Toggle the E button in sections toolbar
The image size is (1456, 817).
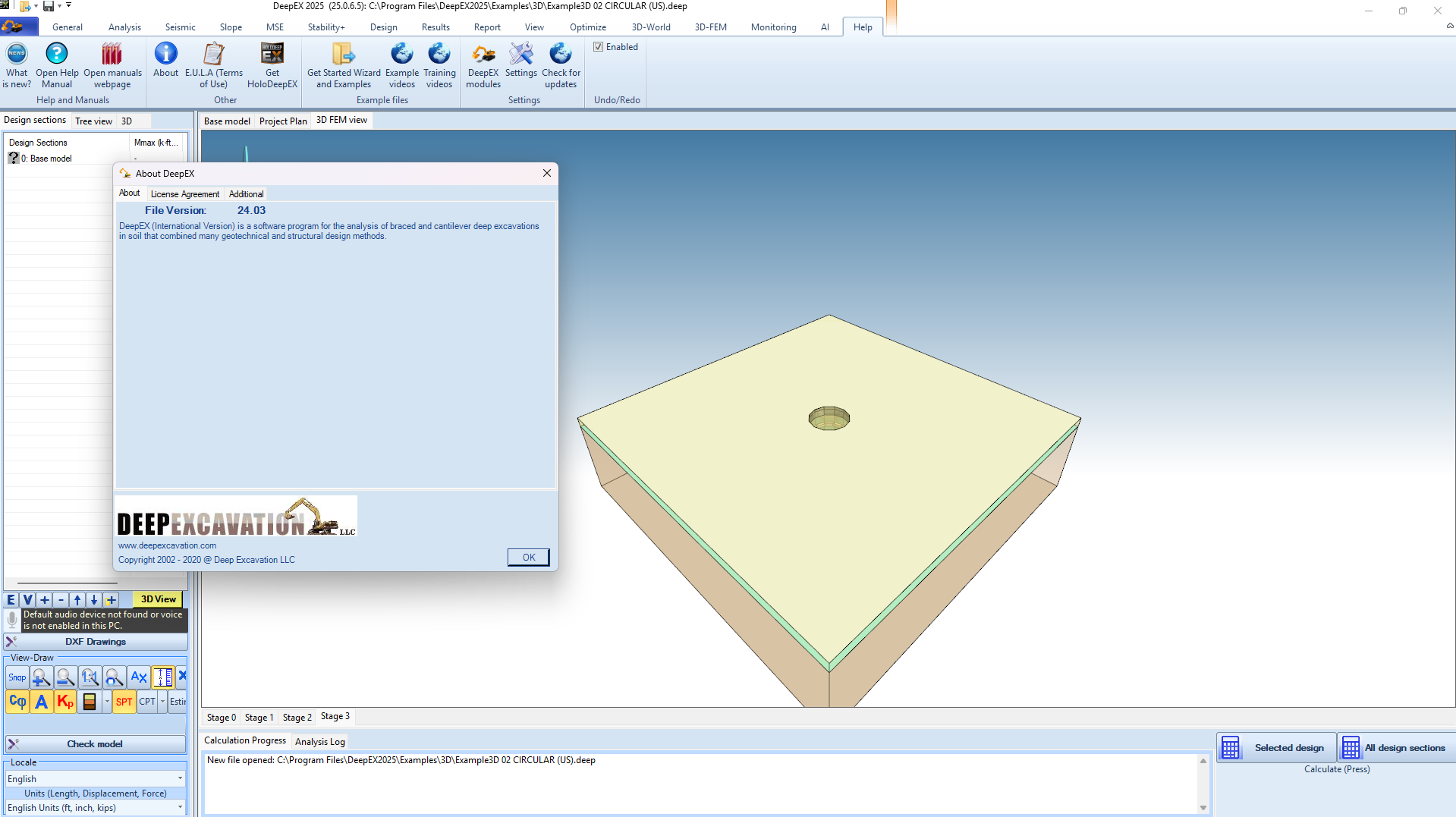pyautogui.click(x=11, y=599)
